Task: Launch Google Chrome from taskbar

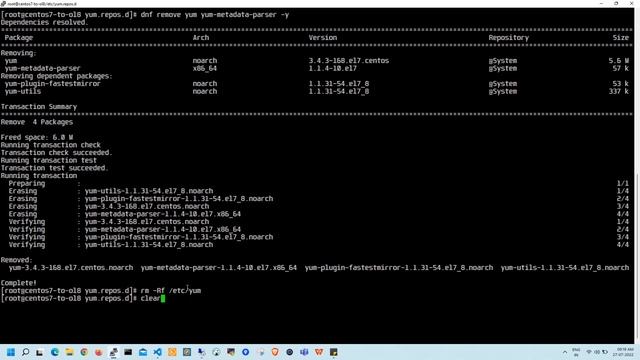Action: 84,352
